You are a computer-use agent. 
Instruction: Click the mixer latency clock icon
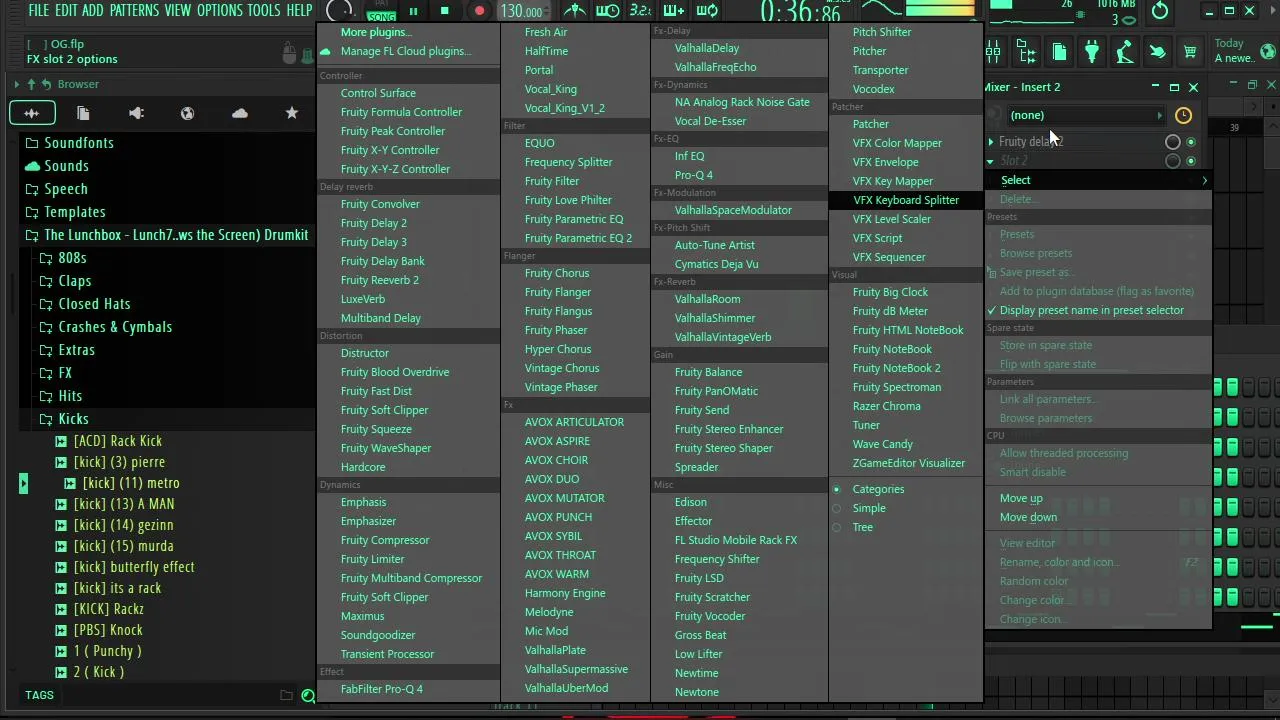(x=1183, y=115)
